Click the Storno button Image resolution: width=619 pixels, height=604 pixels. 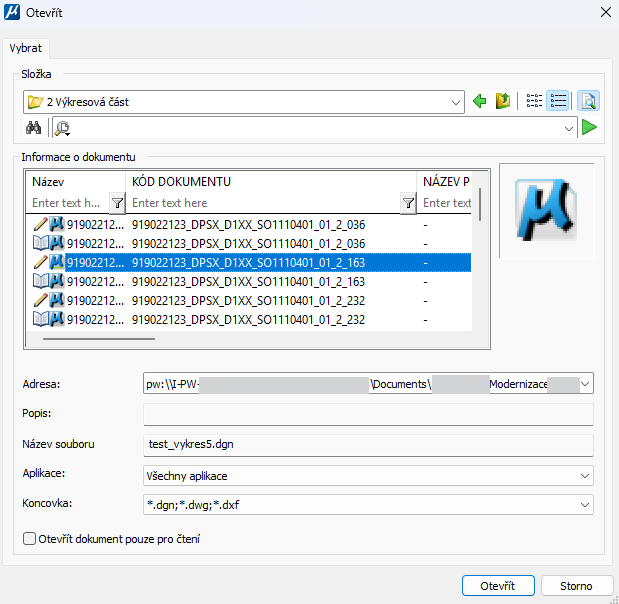(576, 586)
